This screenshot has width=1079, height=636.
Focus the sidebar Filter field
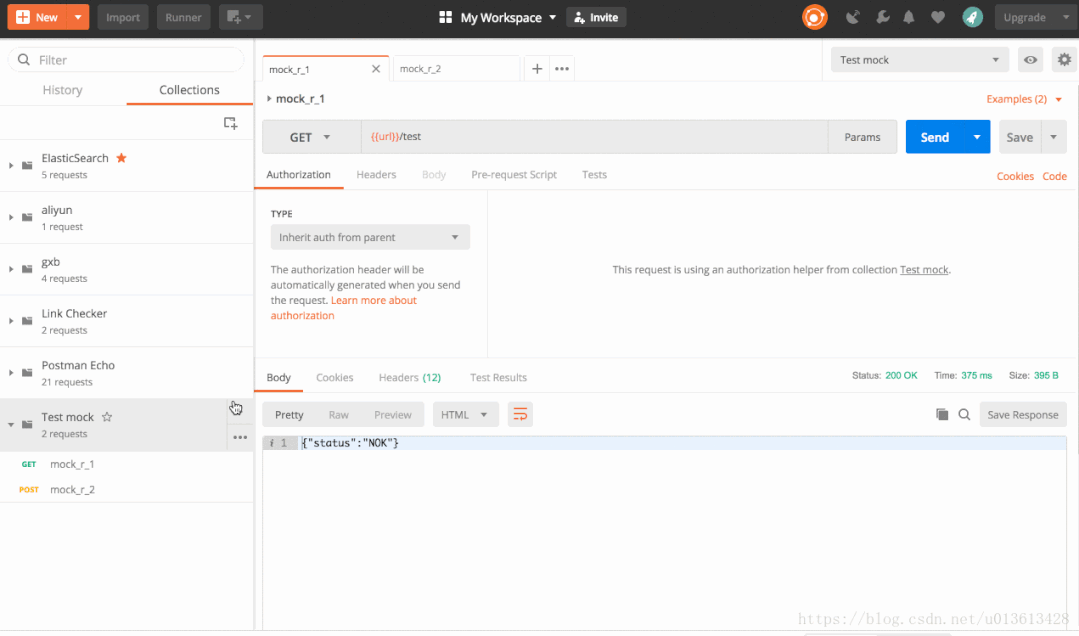(127, 60)
